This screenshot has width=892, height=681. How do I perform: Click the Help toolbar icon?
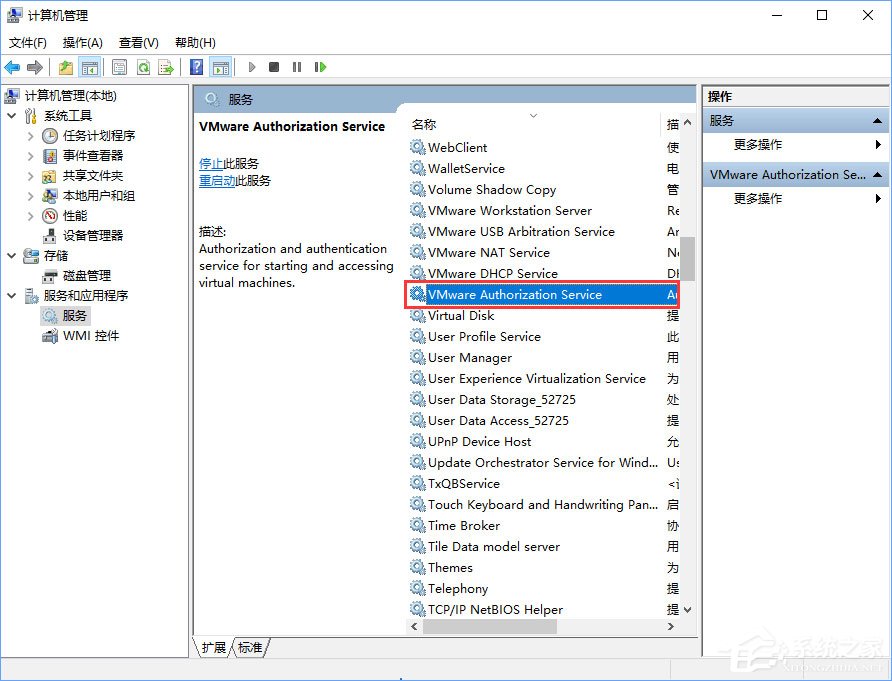click(x=194, y=67)
